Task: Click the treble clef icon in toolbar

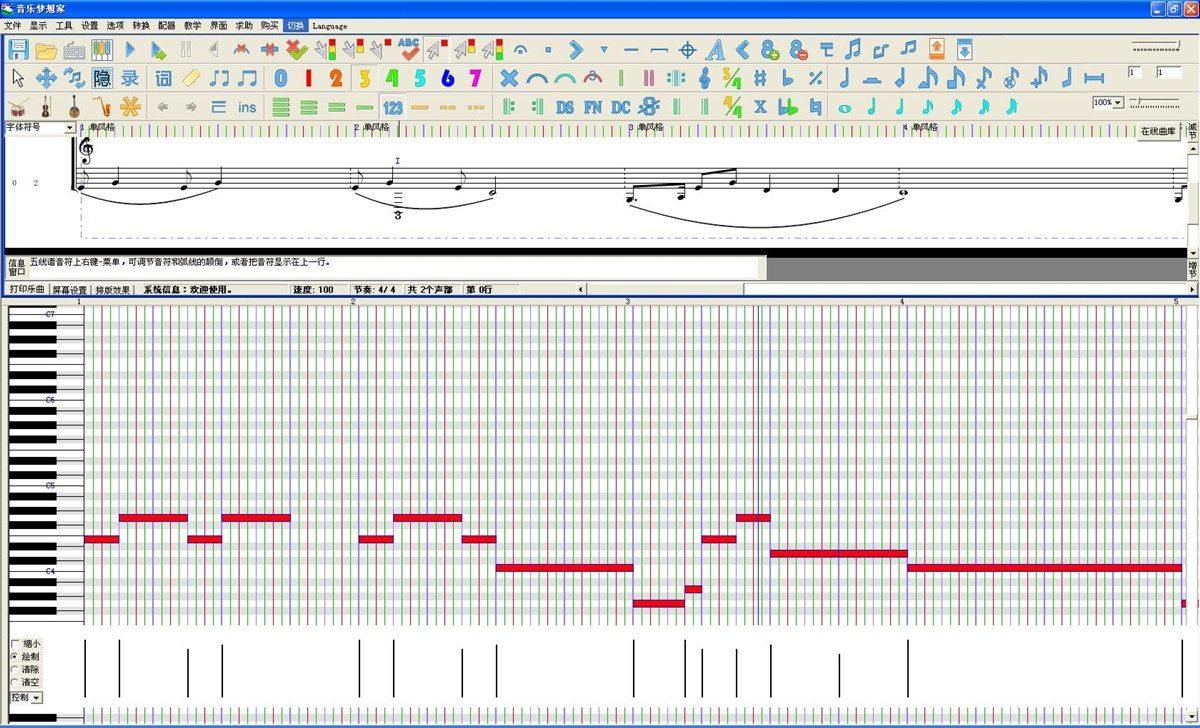Action: tap(704, 78)
